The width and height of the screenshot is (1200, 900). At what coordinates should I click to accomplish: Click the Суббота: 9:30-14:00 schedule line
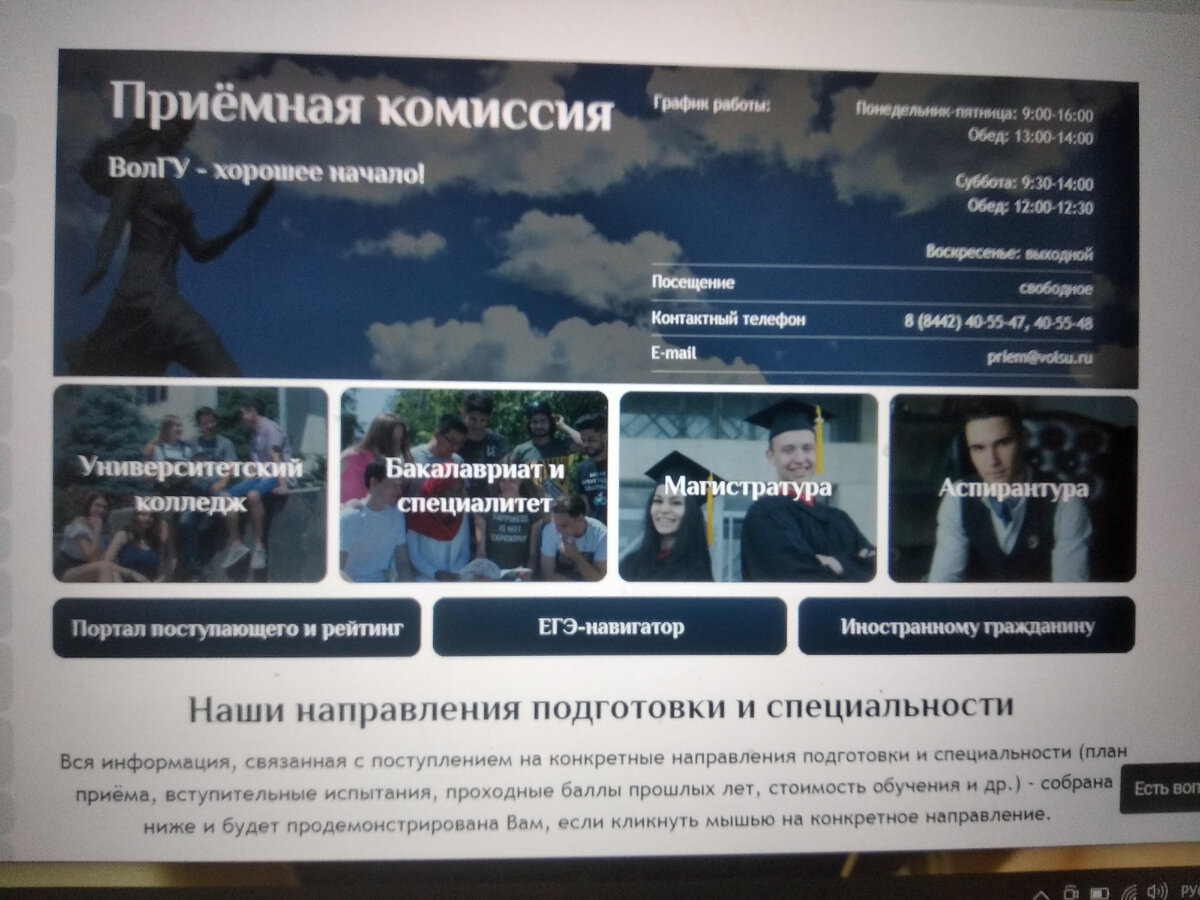click(x=1024, y=184)
